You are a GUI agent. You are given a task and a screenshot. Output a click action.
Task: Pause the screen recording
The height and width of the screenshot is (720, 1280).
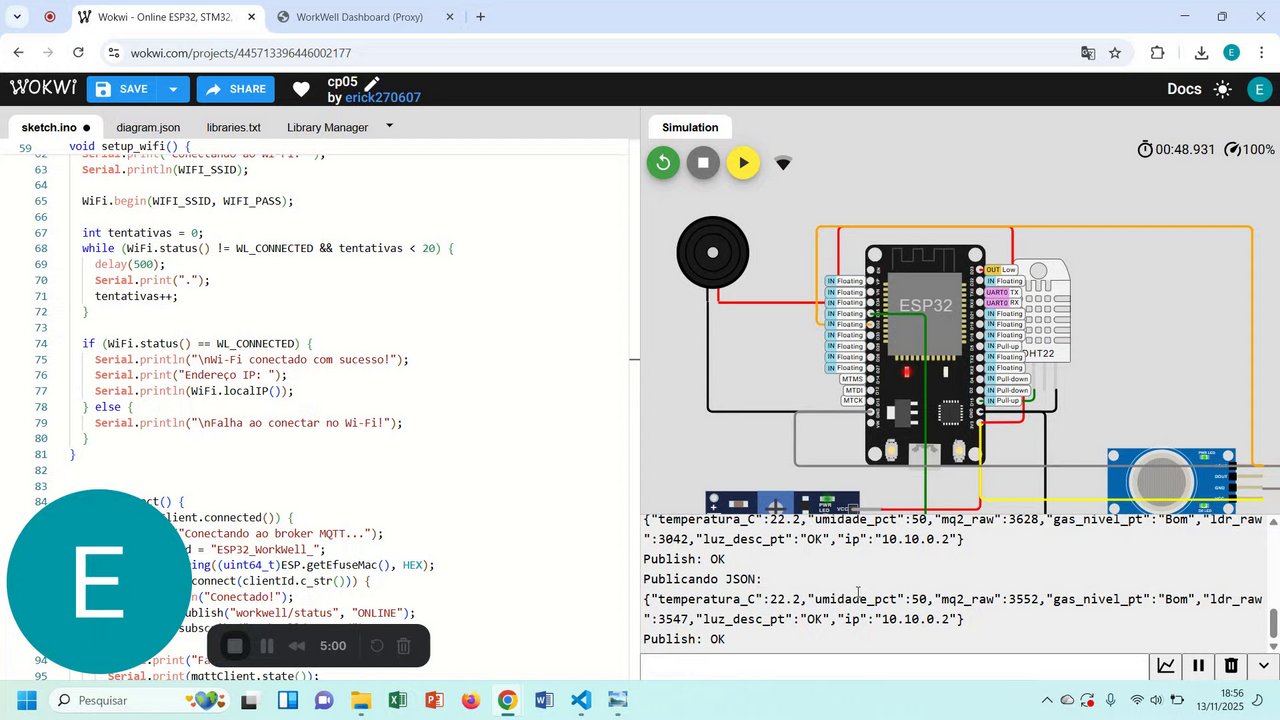click(267, 646)
